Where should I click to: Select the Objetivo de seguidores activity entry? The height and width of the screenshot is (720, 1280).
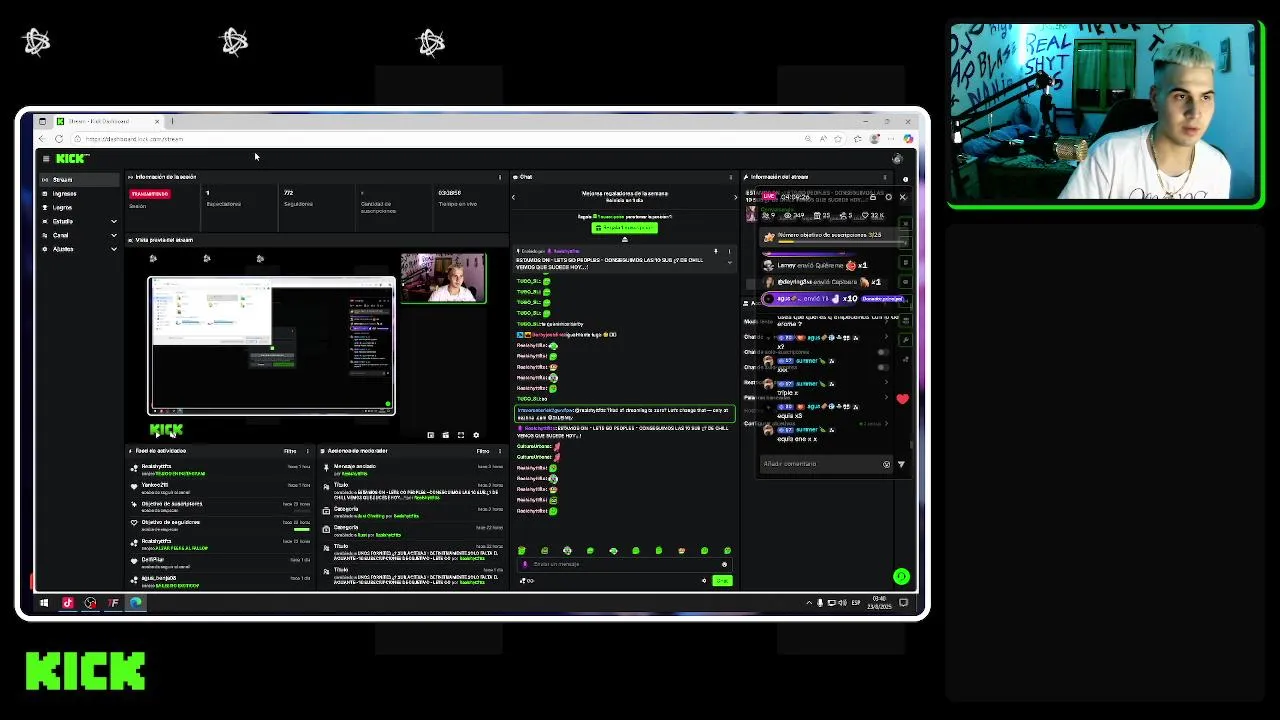tap(220, 525)
